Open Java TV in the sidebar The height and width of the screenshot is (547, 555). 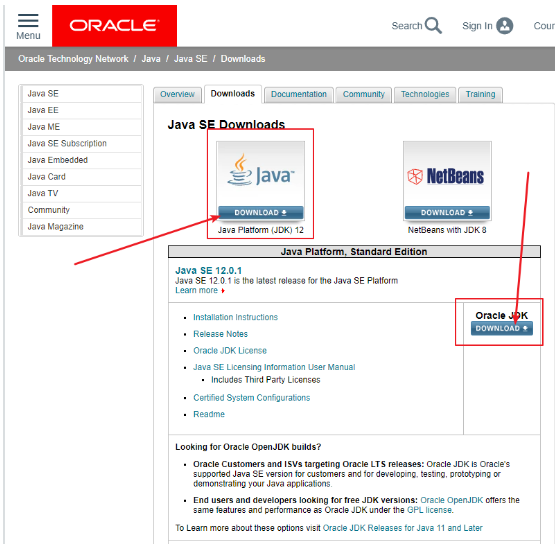point(82,193)
